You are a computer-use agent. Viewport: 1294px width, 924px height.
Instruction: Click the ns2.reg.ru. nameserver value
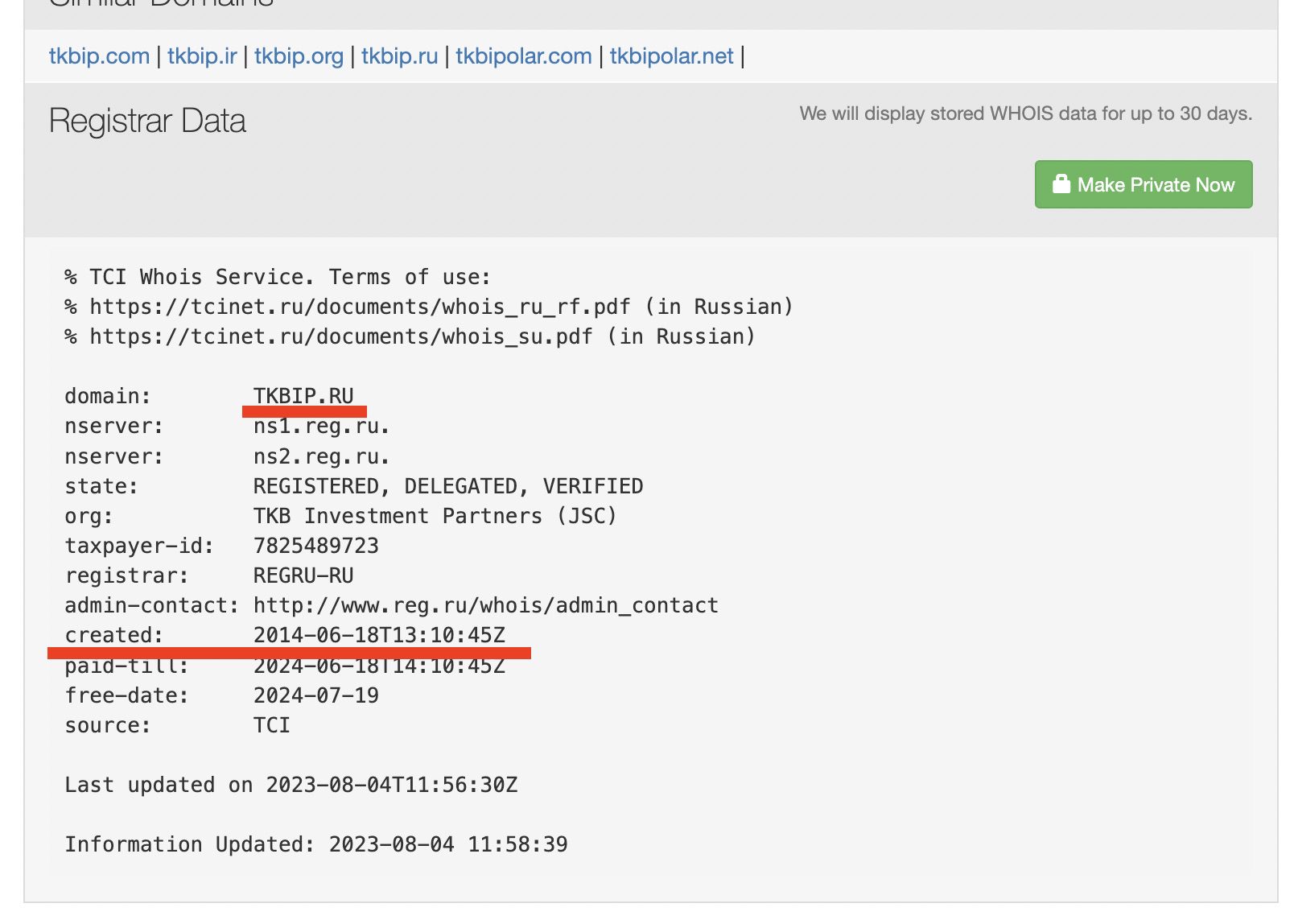point(322,457)
